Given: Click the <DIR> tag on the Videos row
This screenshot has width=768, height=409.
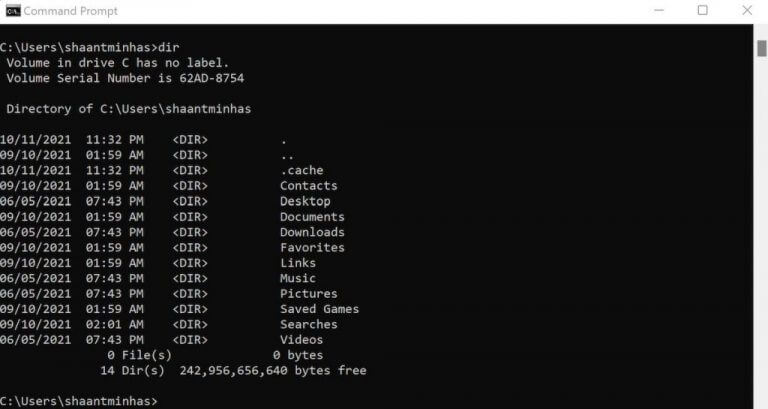Looking at the screenshot, I should coord(190,339).
